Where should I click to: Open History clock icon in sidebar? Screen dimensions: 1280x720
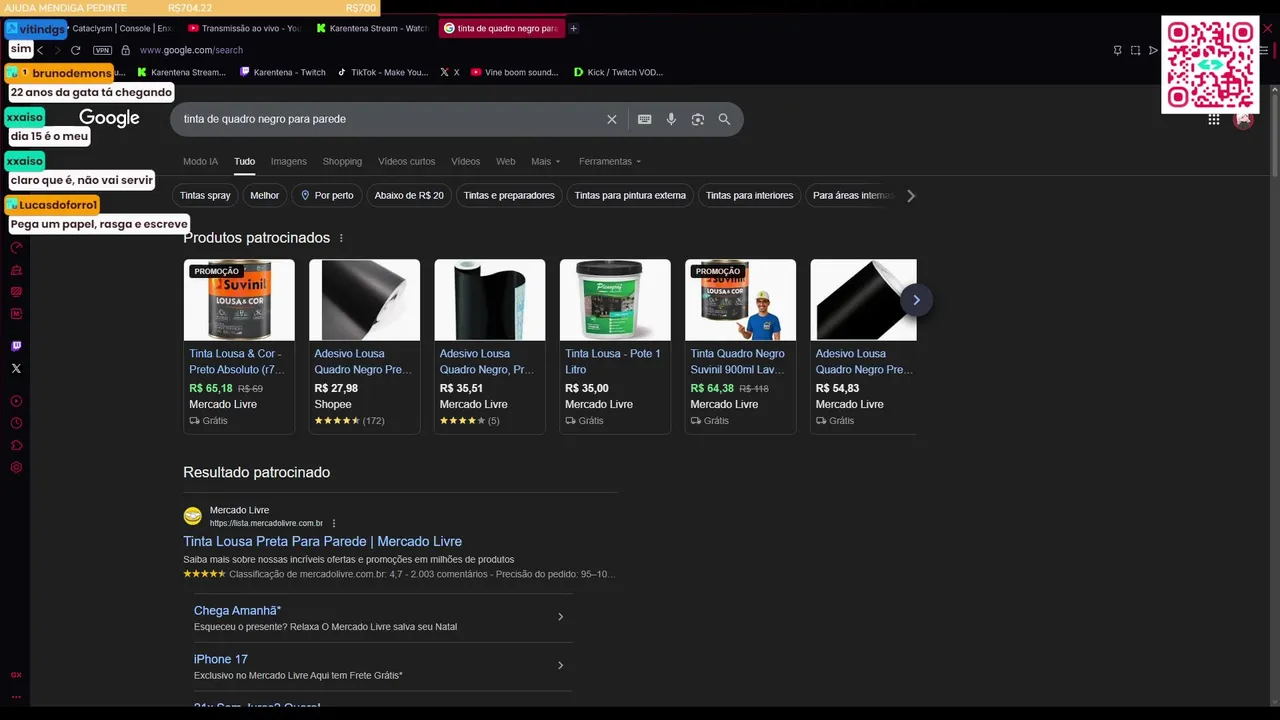click(16, 423)
